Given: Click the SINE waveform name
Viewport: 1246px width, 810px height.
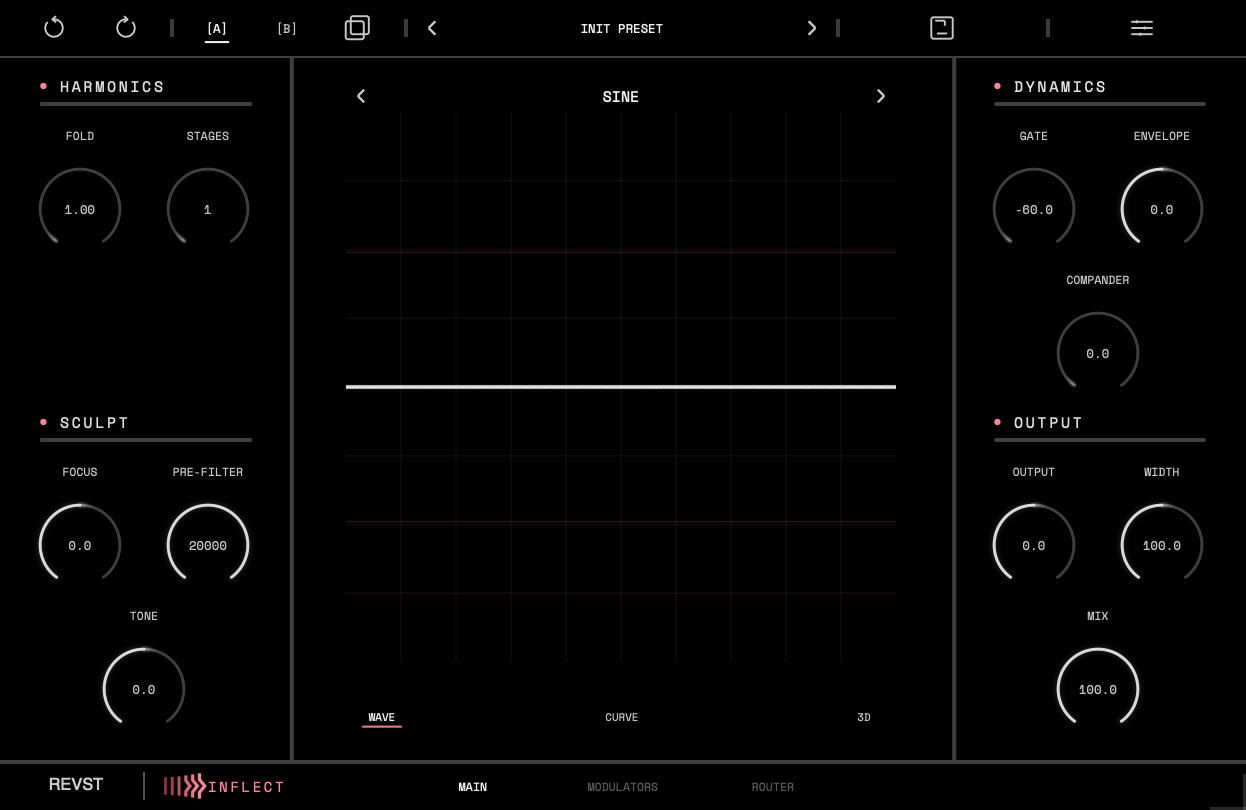Looking at the screenshot, I should pyautogui.click(x=621, y=97).
